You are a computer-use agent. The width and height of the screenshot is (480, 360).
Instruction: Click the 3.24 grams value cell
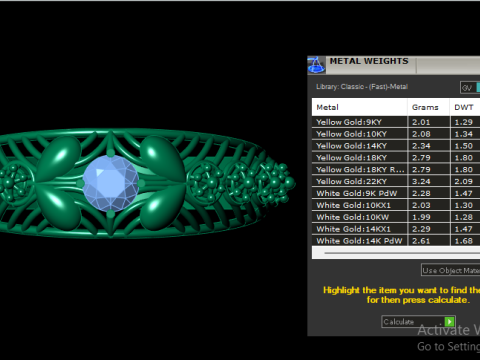(x=428, y=181)
